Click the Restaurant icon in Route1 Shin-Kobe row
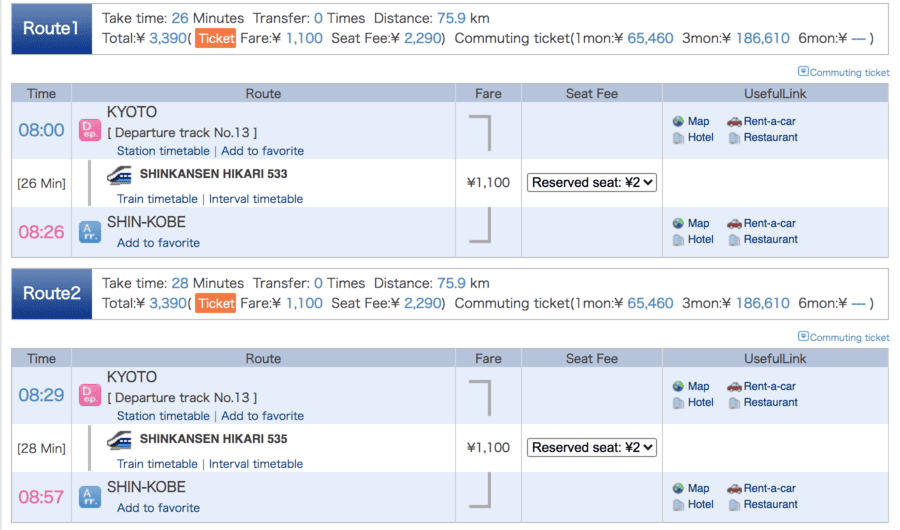 [x=734, y=240]
